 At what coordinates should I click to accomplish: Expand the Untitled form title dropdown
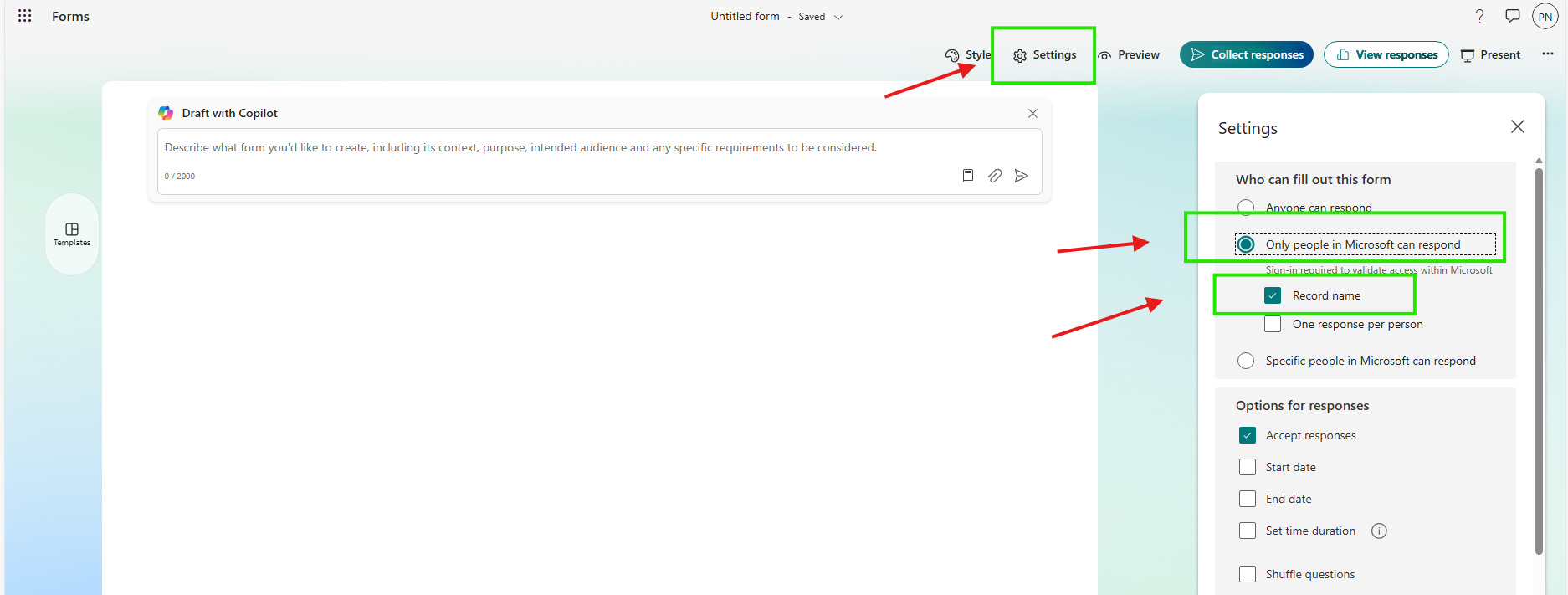[838, 17]
